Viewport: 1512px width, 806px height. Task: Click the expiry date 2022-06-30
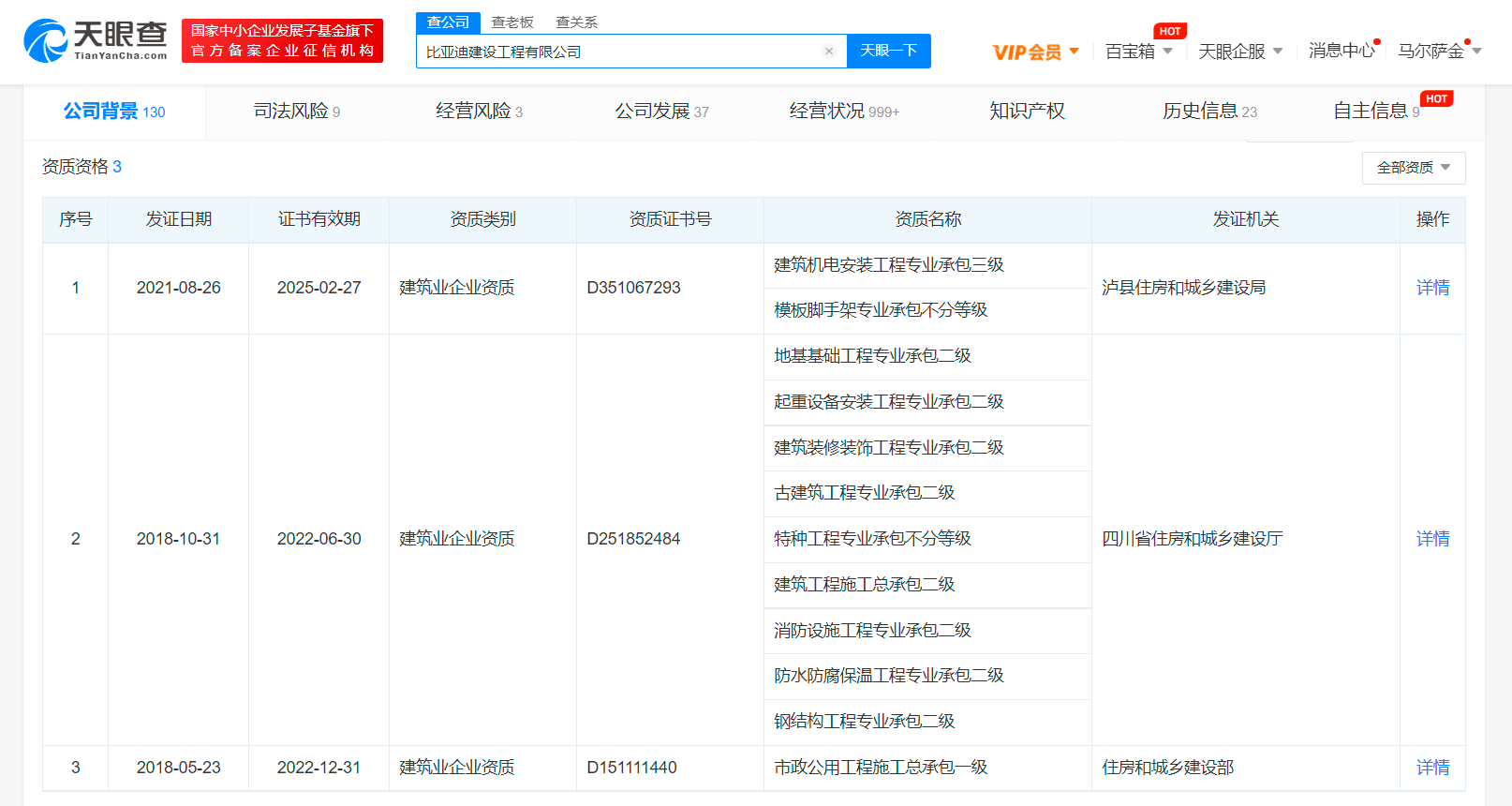(x=319, y=539)
